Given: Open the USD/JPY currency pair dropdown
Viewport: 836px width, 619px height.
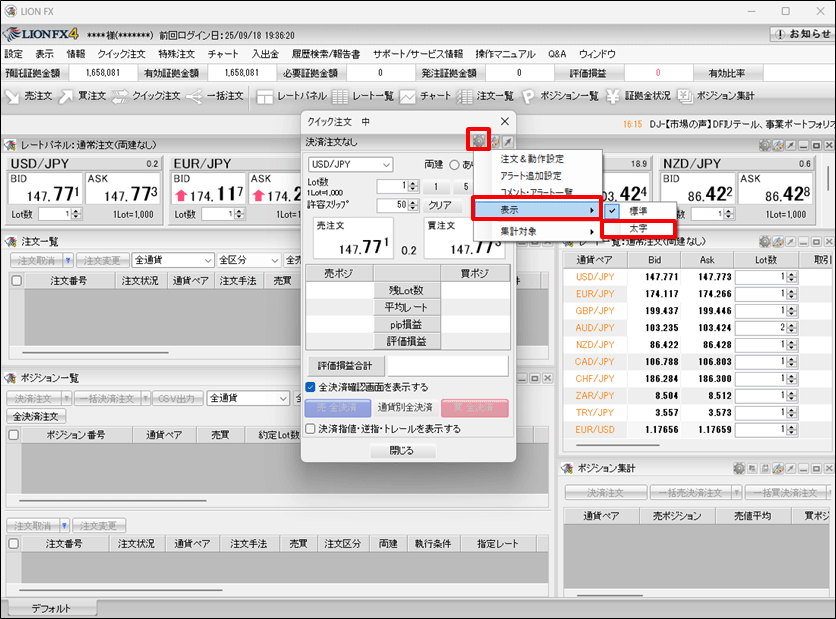Looking at the screenshot, I should point(350,165).
